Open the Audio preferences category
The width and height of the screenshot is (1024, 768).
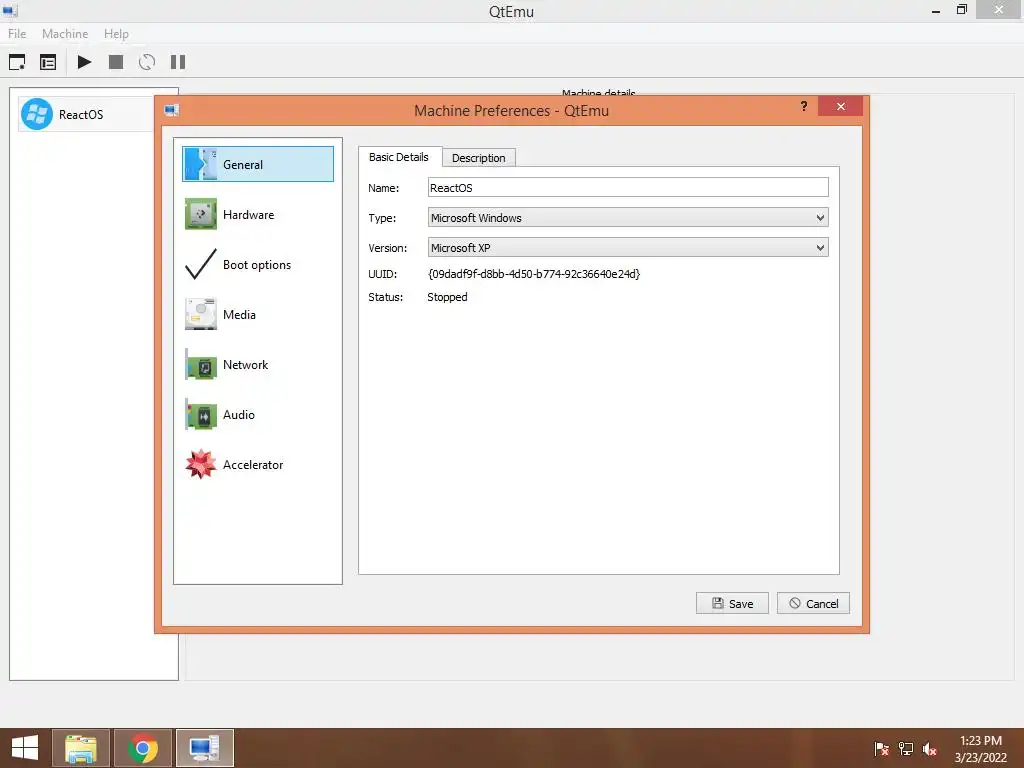[258, 415]
